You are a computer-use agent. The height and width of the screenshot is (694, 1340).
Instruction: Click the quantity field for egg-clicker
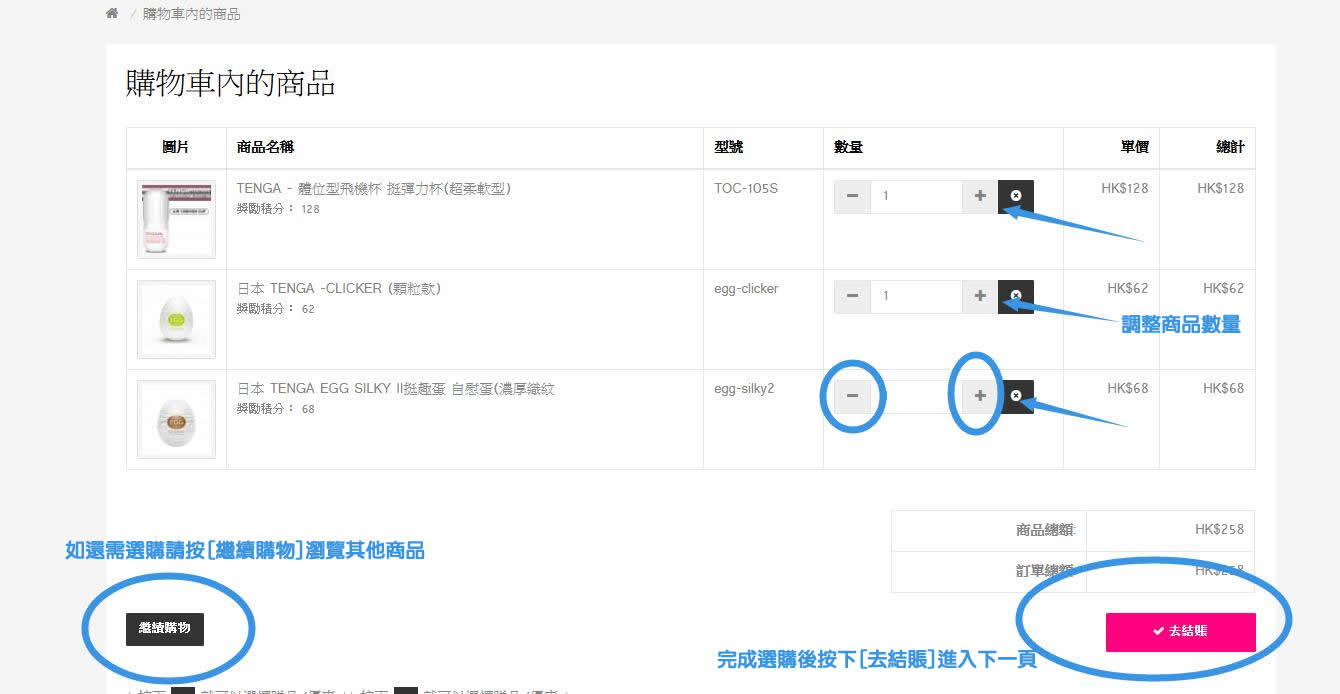916,296
